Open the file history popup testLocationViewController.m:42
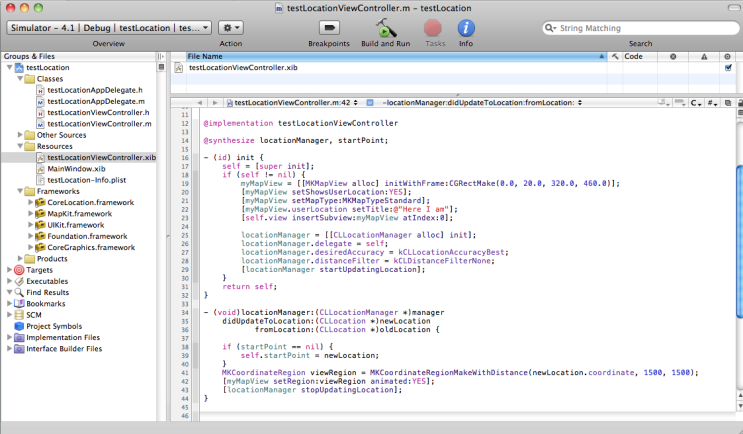The height and width of the screenshot is (434, 743). 292,103
